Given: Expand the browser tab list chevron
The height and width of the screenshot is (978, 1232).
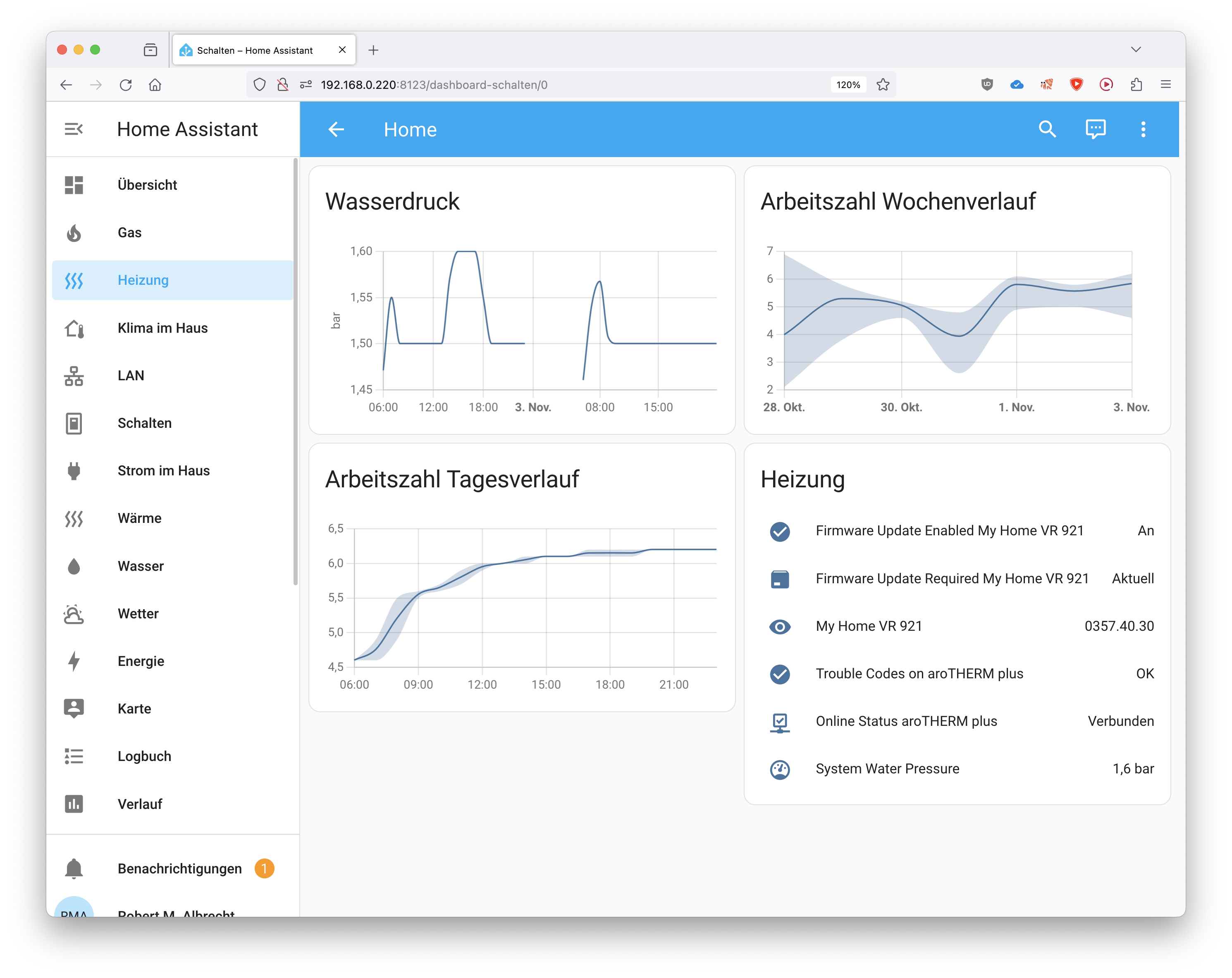Looking at the screenshot, I should tap(1135, 50).
